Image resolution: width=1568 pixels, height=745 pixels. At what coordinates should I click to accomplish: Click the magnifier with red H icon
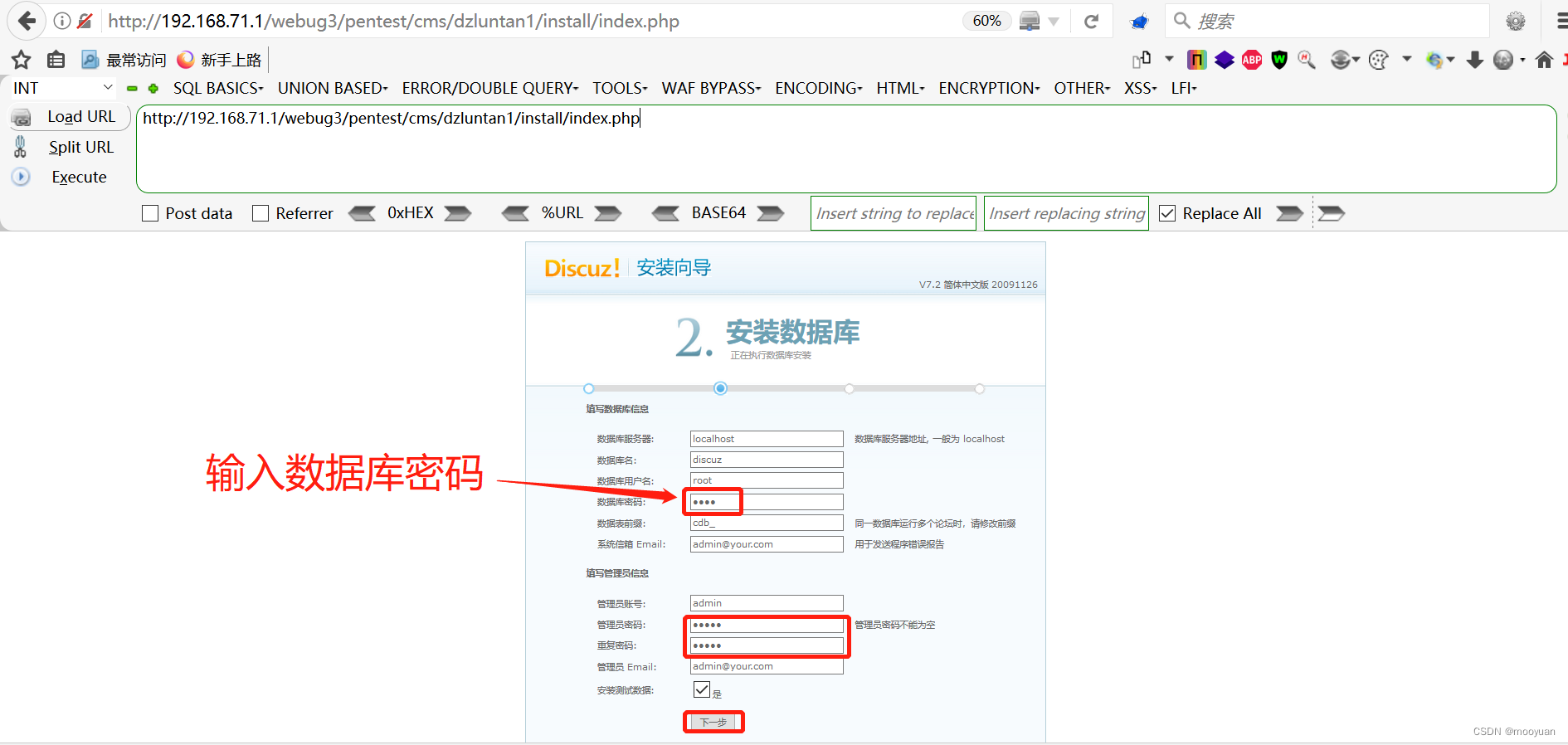(x=1307, y=60)
